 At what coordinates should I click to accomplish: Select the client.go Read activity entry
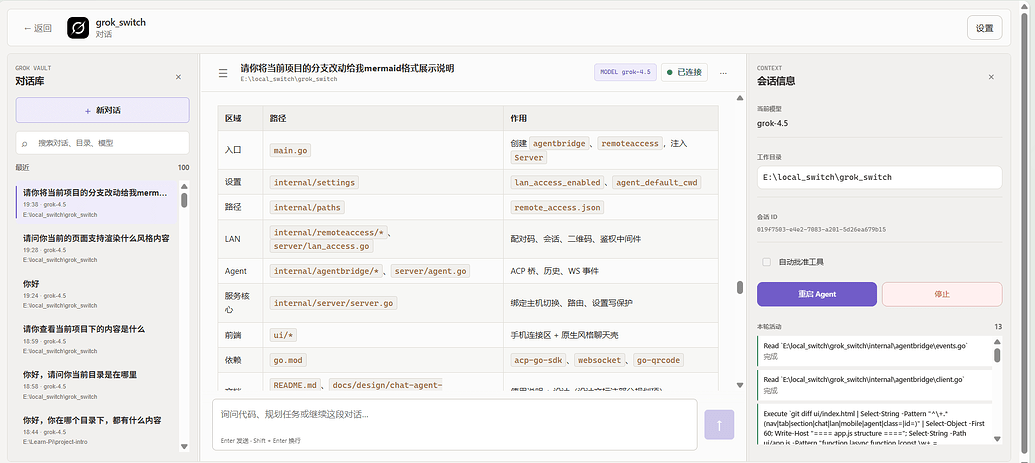point(874,385)
